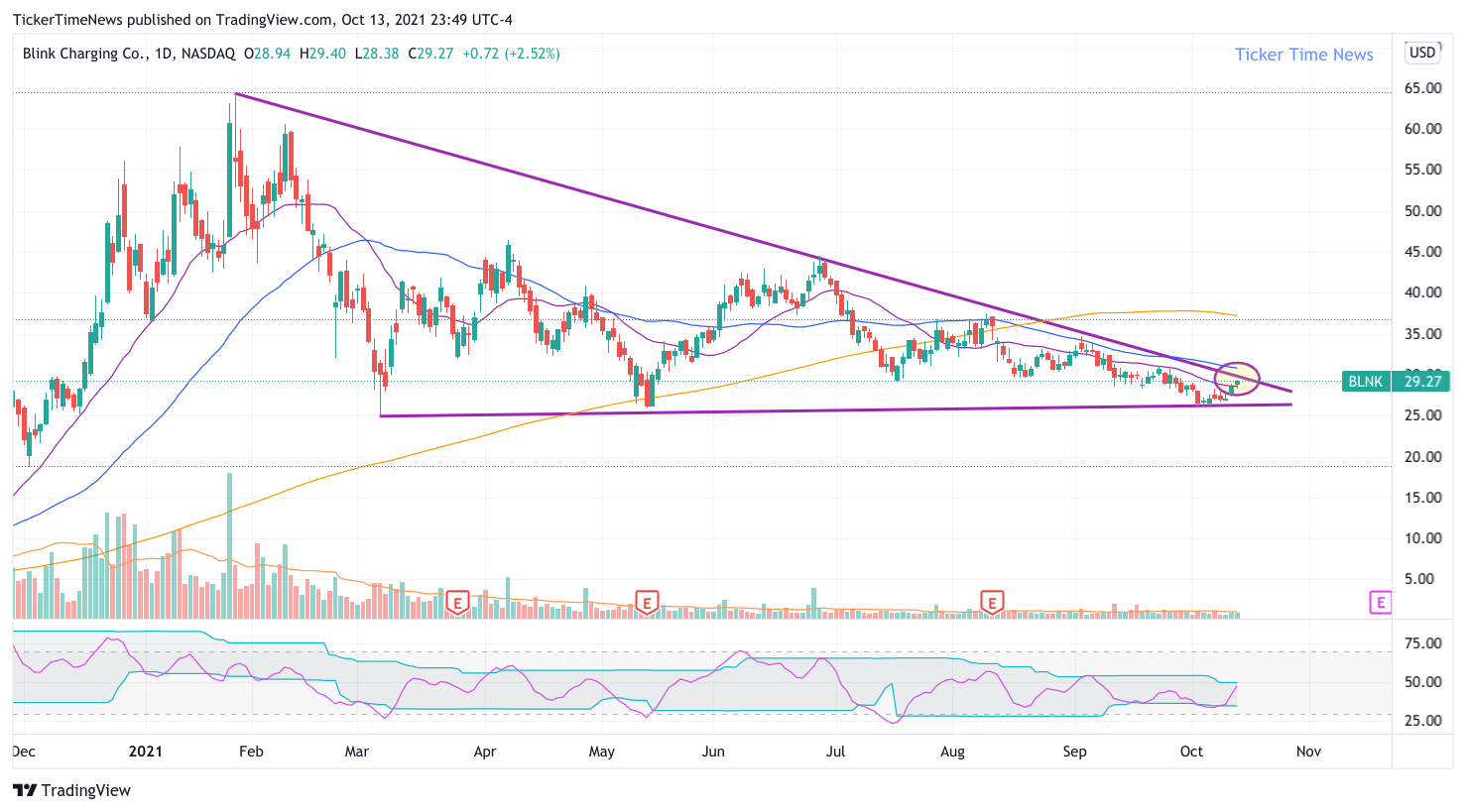
Task: Click the upcoming earnings E marker at right
Action: click(1380, 602)
